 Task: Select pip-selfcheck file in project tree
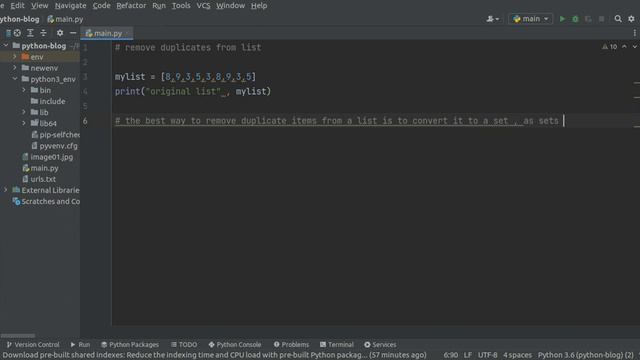(55, 135)
